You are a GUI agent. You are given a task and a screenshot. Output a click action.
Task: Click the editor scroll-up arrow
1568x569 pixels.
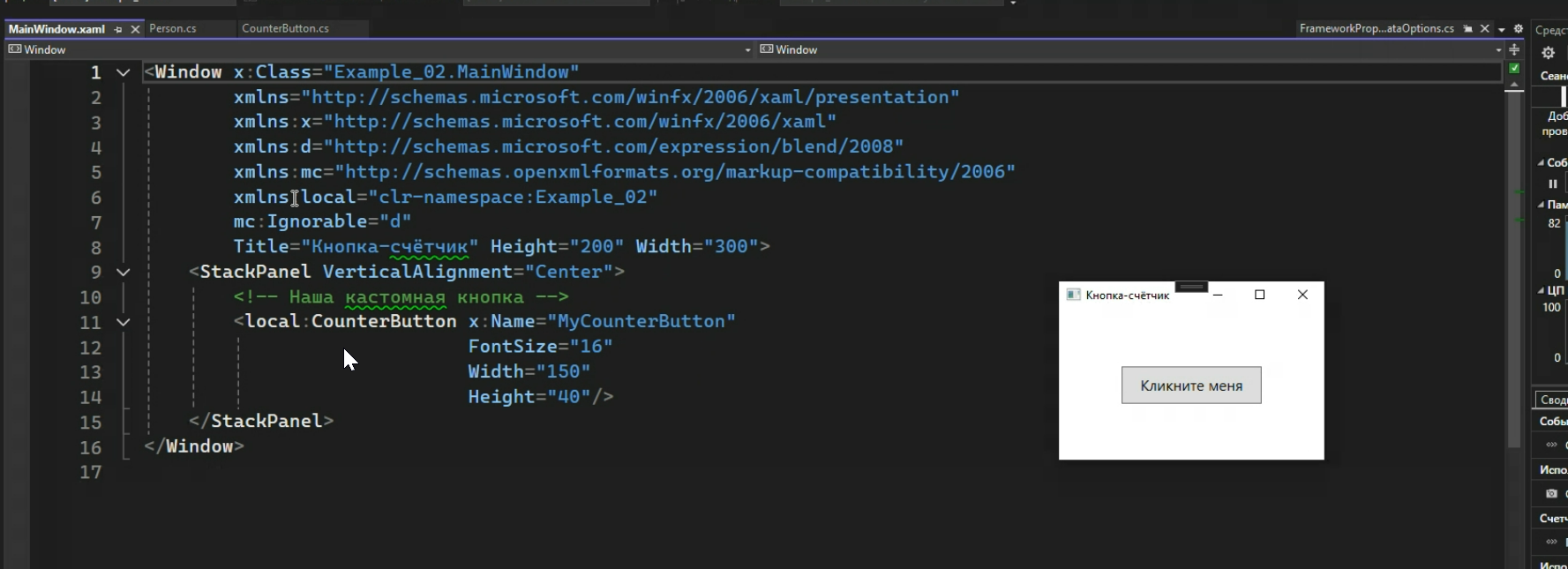[1515, 85]
